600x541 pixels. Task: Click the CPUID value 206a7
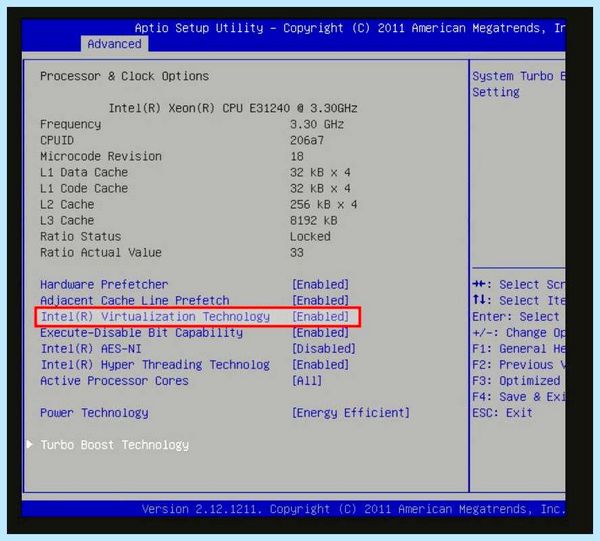pos(307,140)
